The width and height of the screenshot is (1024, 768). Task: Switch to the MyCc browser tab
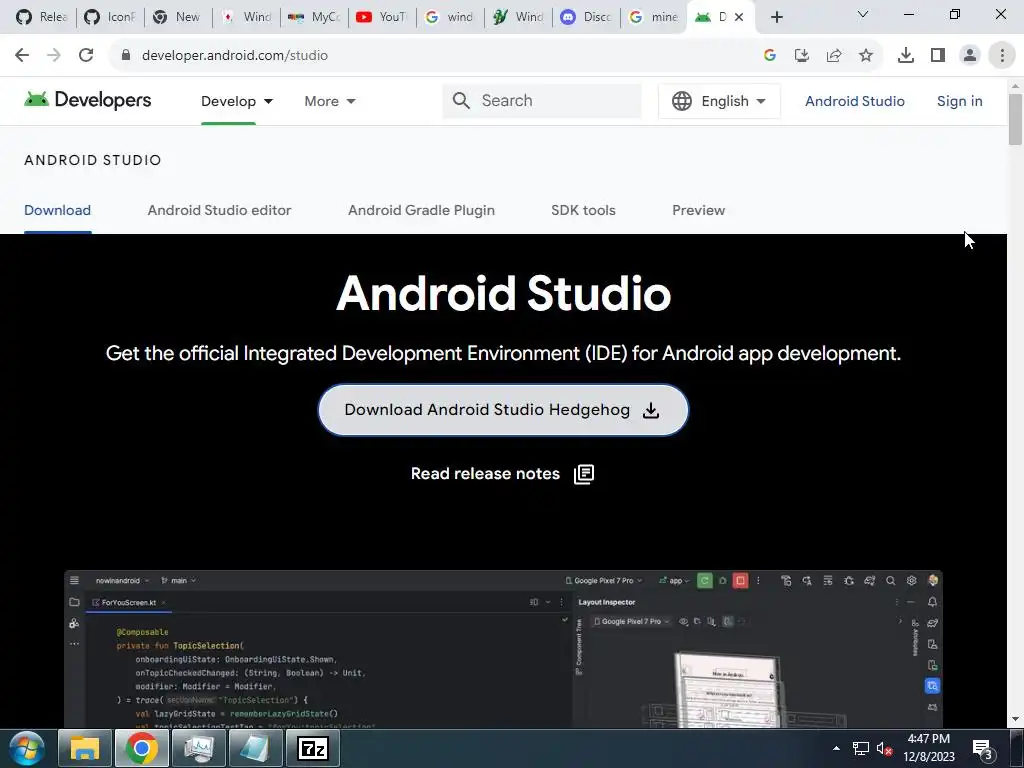click(x=314, y=17)
